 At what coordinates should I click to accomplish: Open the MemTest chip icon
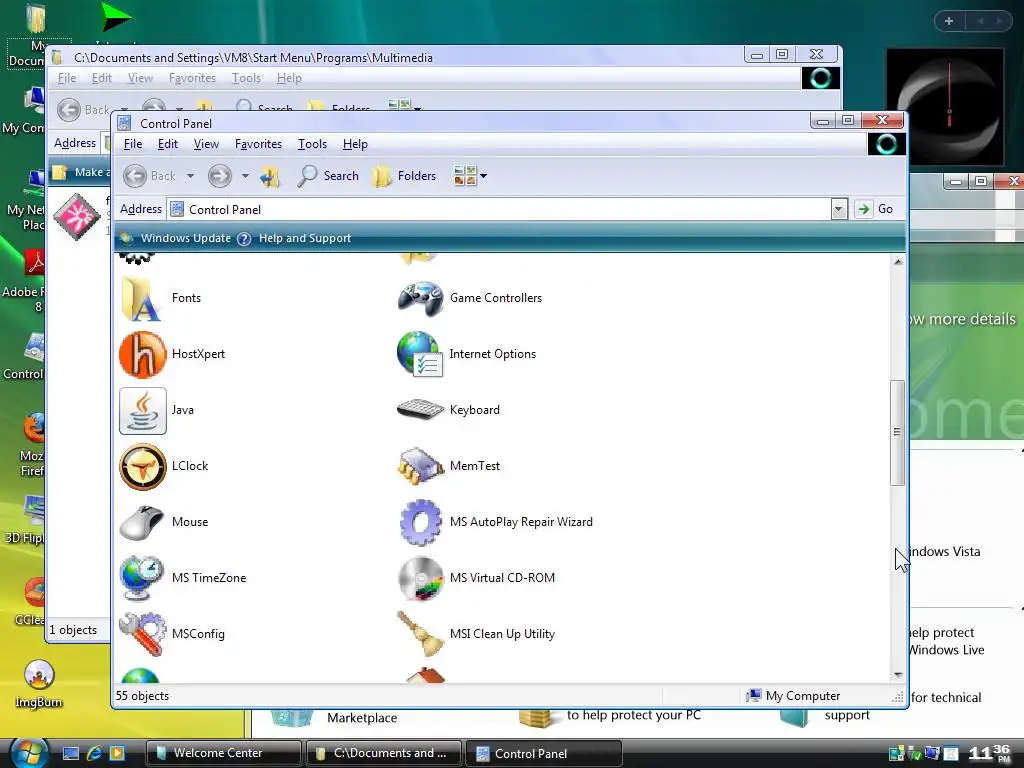click(x=421, y=466)
